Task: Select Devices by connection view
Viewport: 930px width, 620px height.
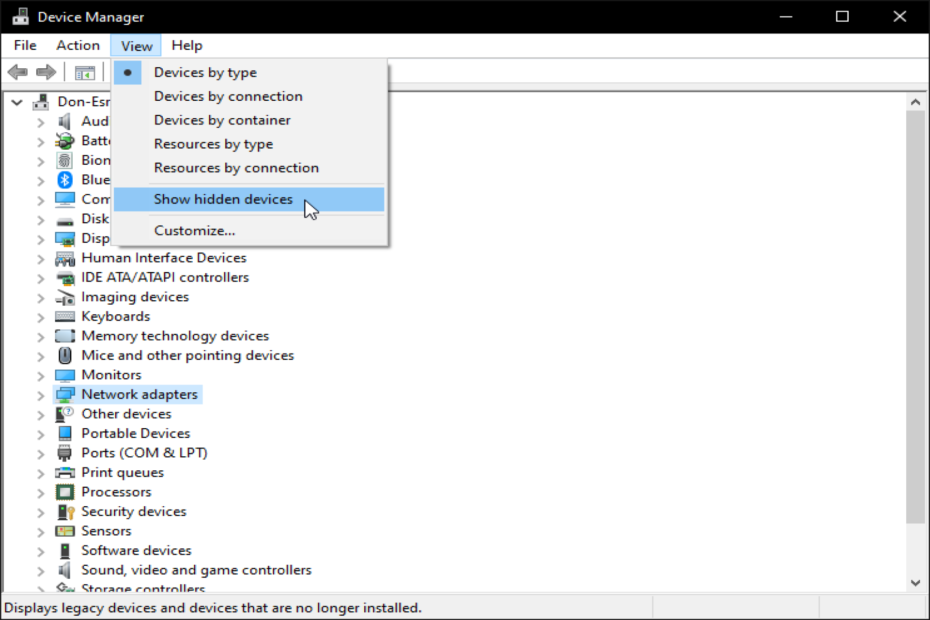Action: click(x=249, y=96)
